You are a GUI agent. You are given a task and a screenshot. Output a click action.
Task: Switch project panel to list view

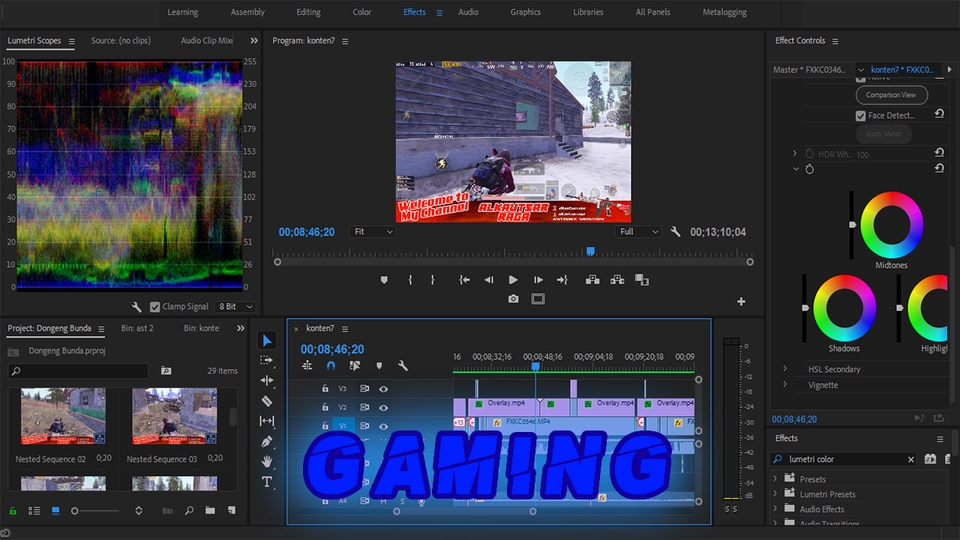point(34,511)
